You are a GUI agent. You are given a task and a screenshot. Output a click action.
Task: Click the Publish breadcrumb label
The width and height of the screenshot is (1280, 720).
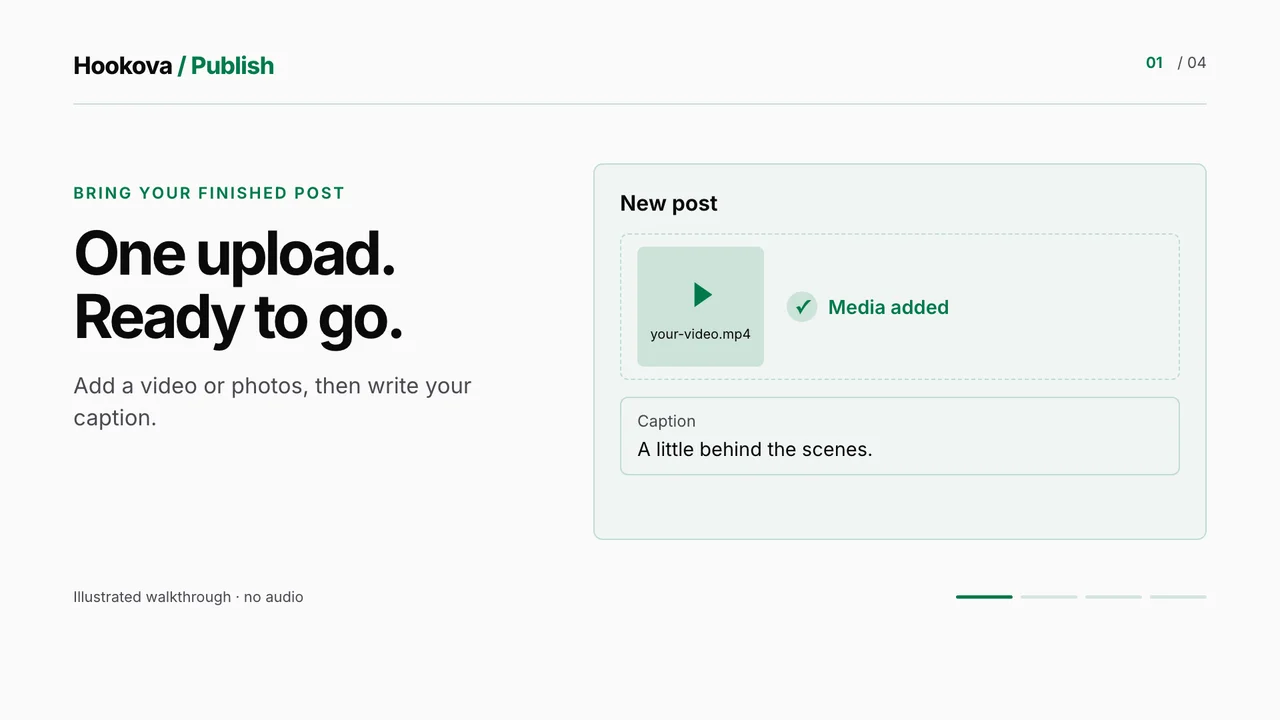pos(232,66)
